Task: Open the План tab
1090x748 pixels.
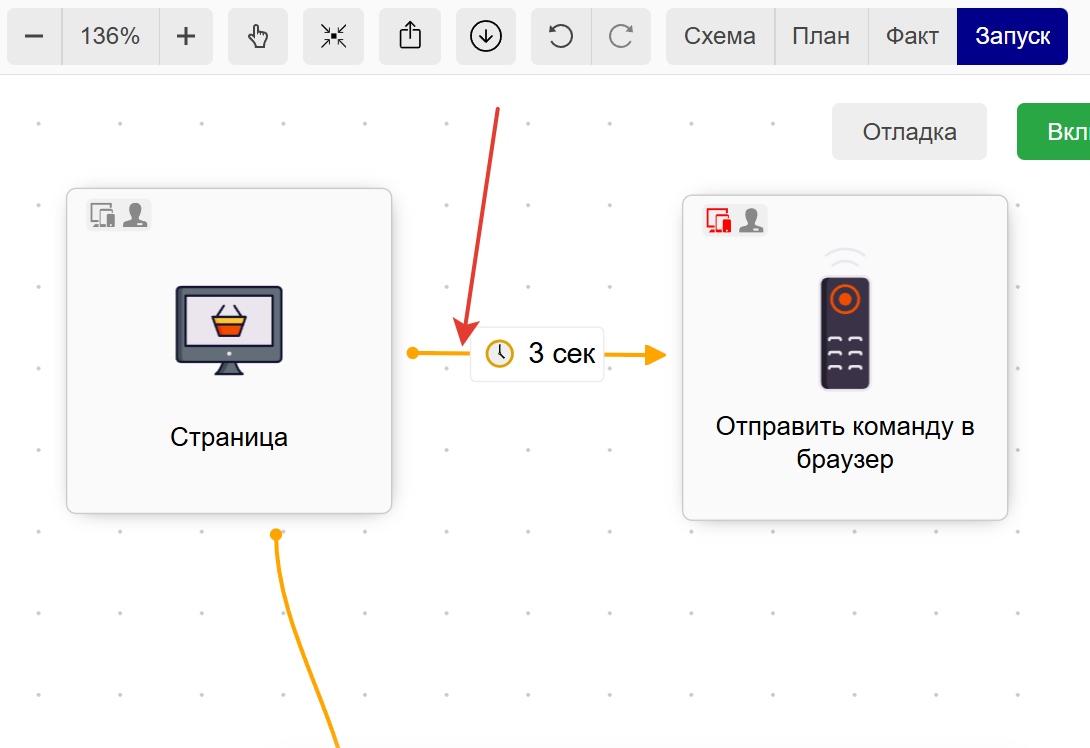Action: click(x=821, y=37)
